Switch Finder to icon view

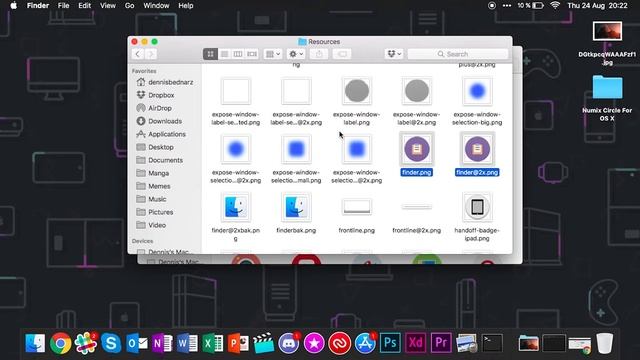pyautogui.click(x=210, y=54)
